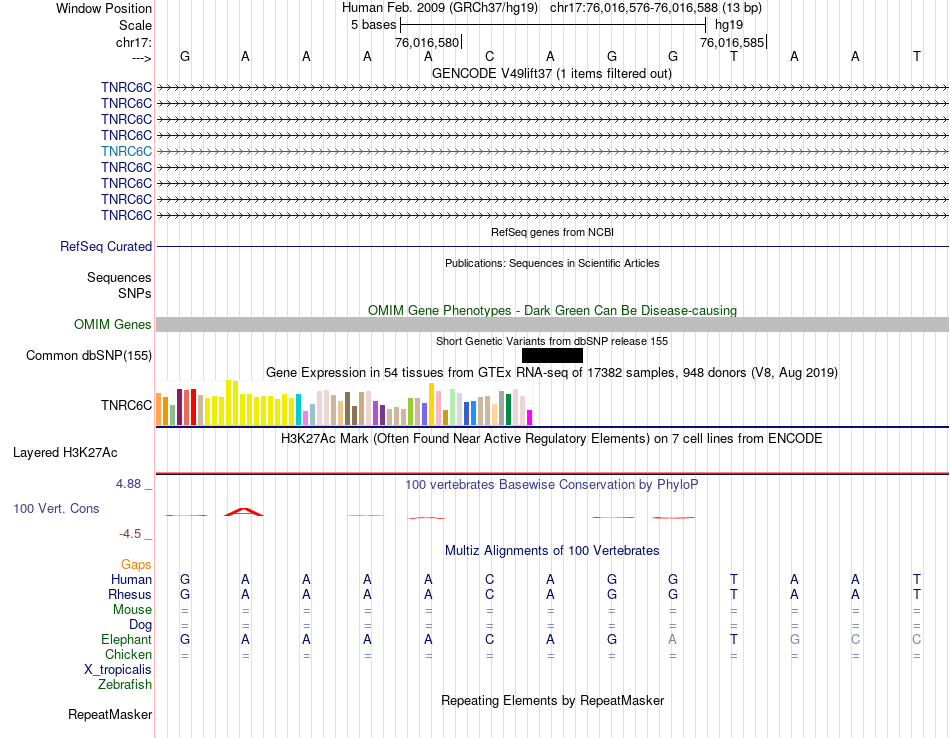Click the Human alignment row label
The width and height of the screenshot is (950, 738).
(x=131, y=580)
